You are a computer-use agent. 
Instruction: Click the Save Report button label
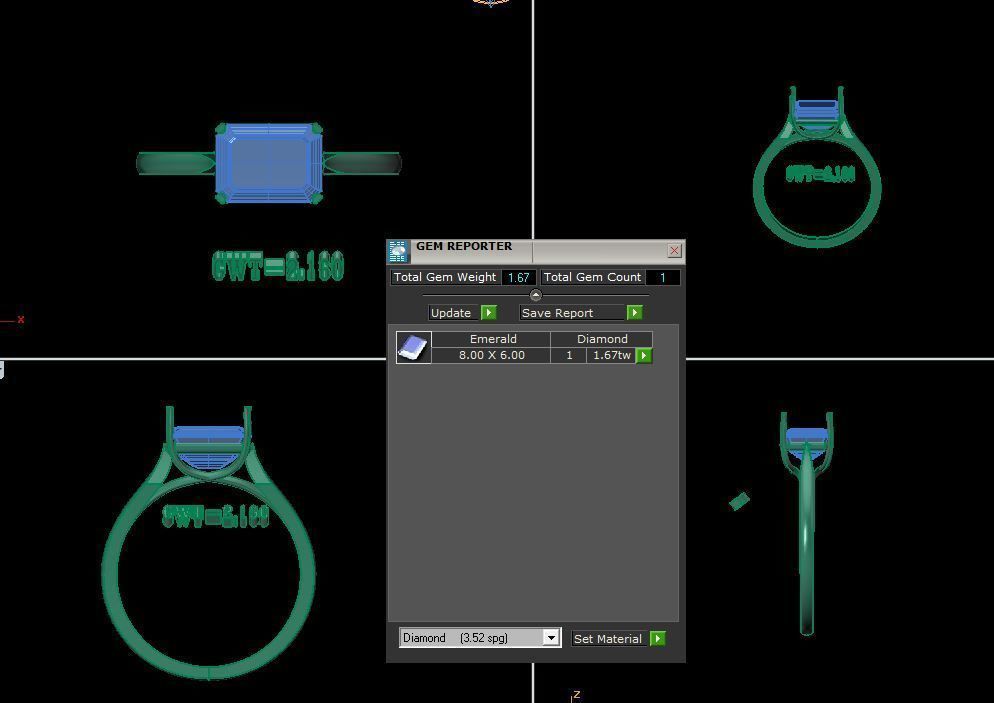[x=573, y=313]
